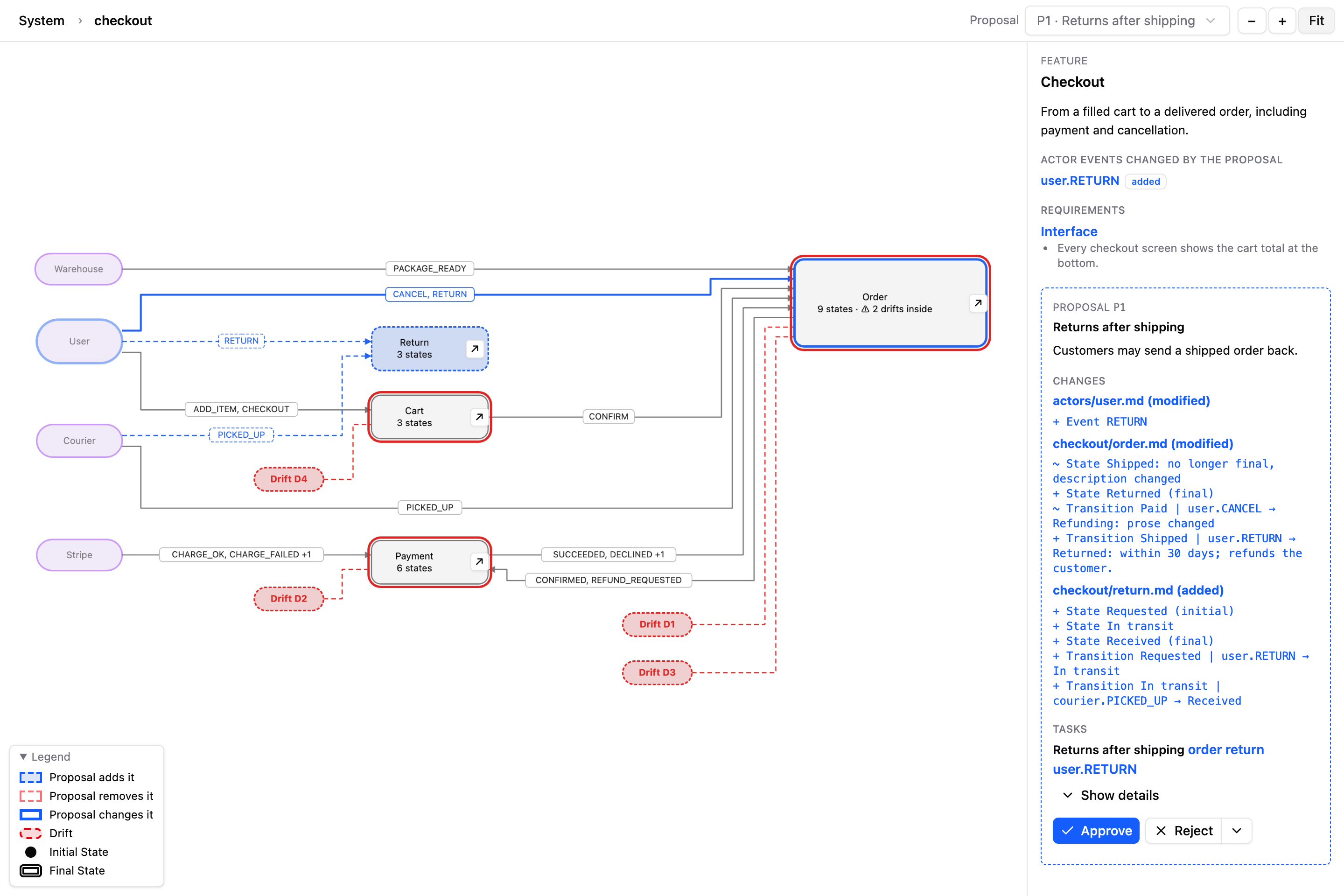This screenshot has height=896, width=1344.
Task: Open the user.RETURN actor event link
Action: click(1079, 181)
